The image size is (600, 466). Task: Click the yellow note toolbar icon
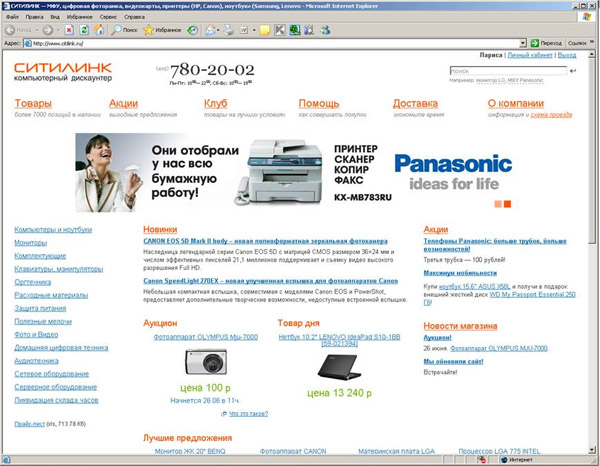(x=264, y=30)
